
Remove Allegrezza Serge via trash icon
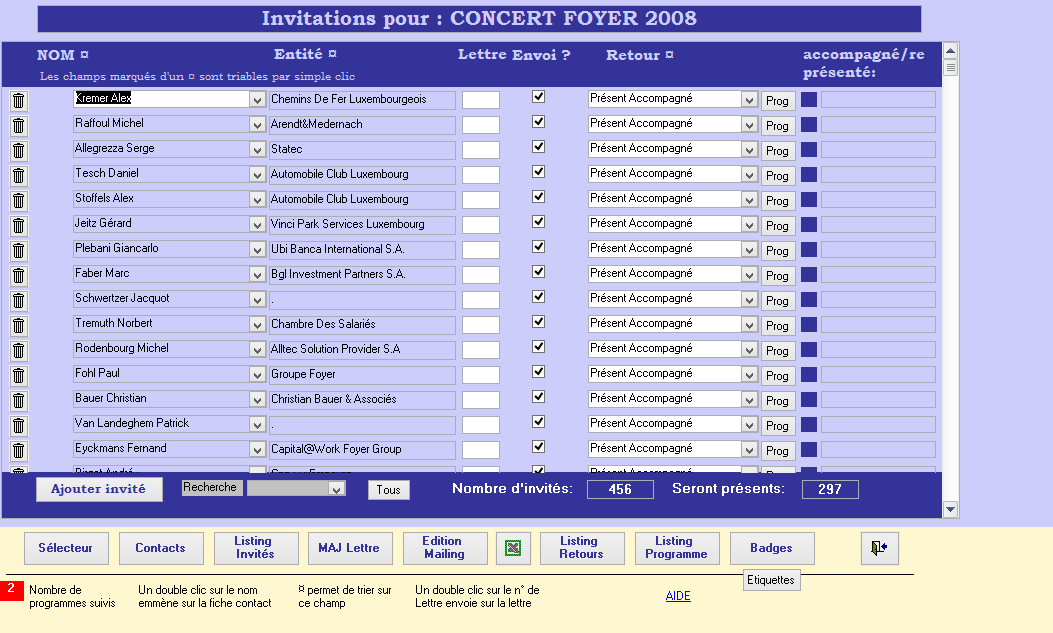pyautogui.click(x=19, y=150)
